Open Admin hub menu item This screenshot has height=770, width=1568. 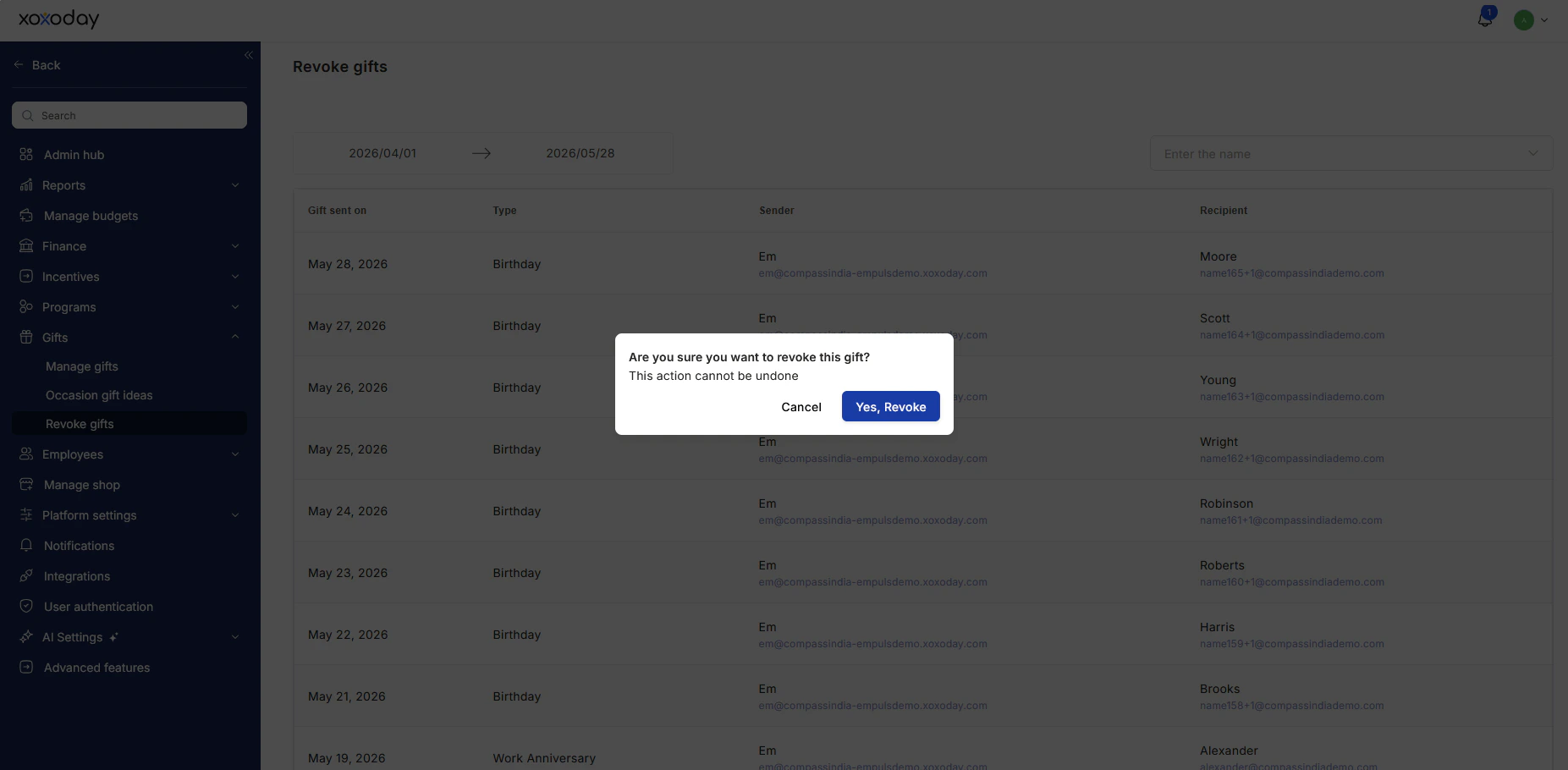coord(74,155)
